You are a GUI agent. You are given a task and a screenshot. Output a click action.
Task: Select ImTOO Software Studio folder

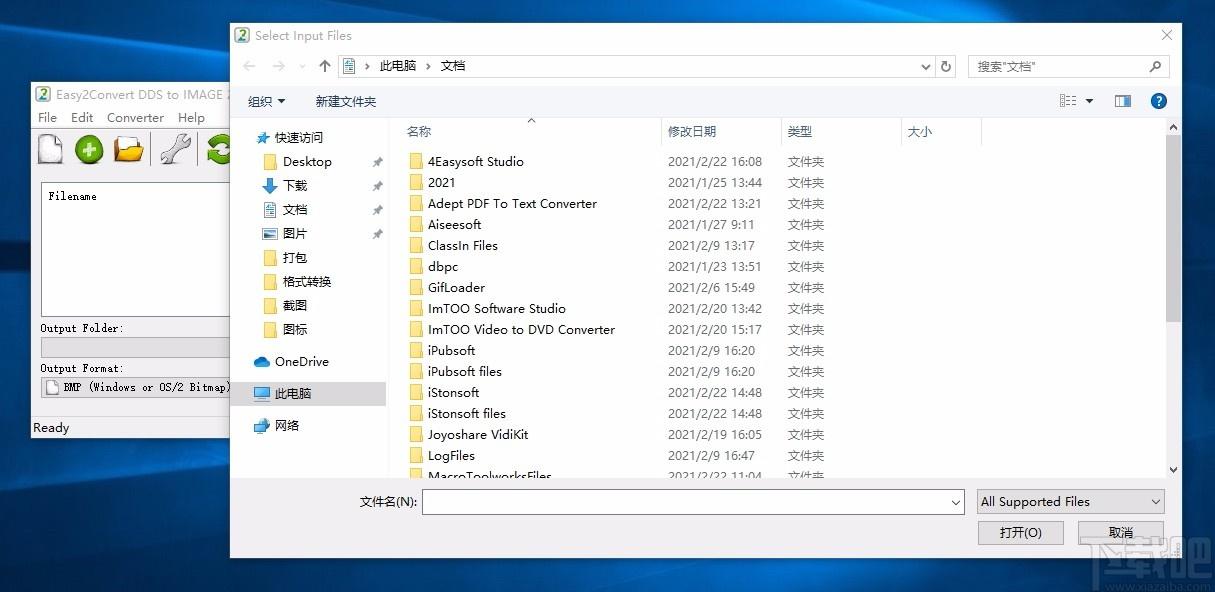point(496,308)
